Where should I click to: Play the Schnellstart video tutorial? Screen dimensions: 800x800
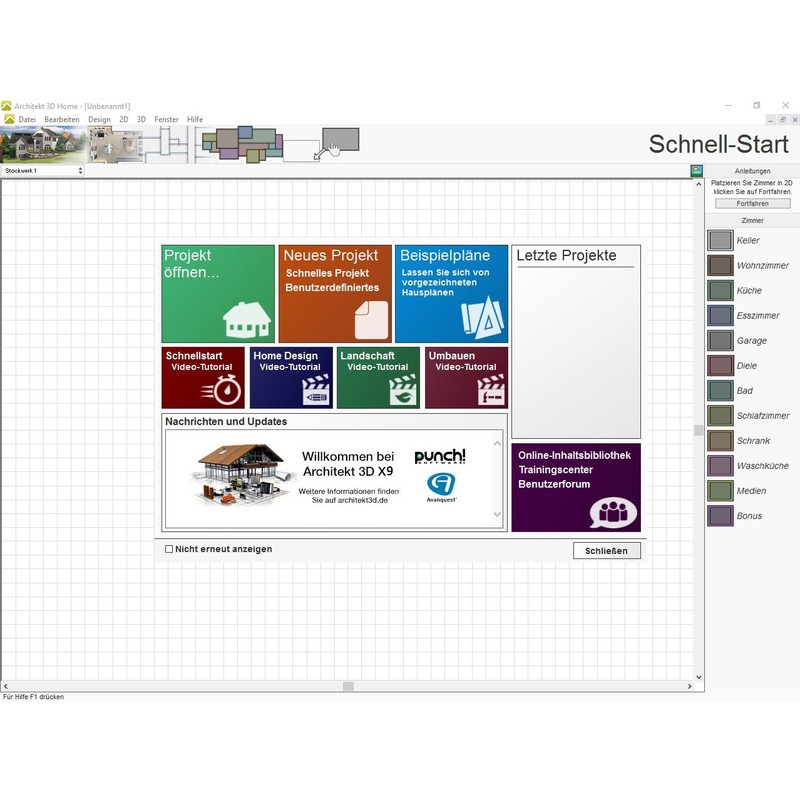[x=203, y=377]
